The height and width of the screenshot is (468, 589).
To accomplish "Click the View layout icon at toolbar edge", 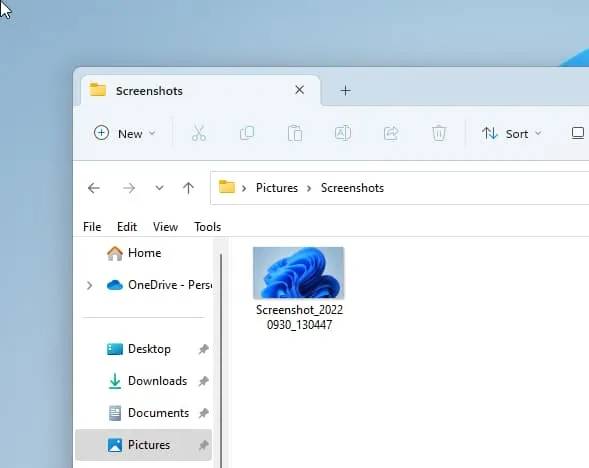I will 578,133.
